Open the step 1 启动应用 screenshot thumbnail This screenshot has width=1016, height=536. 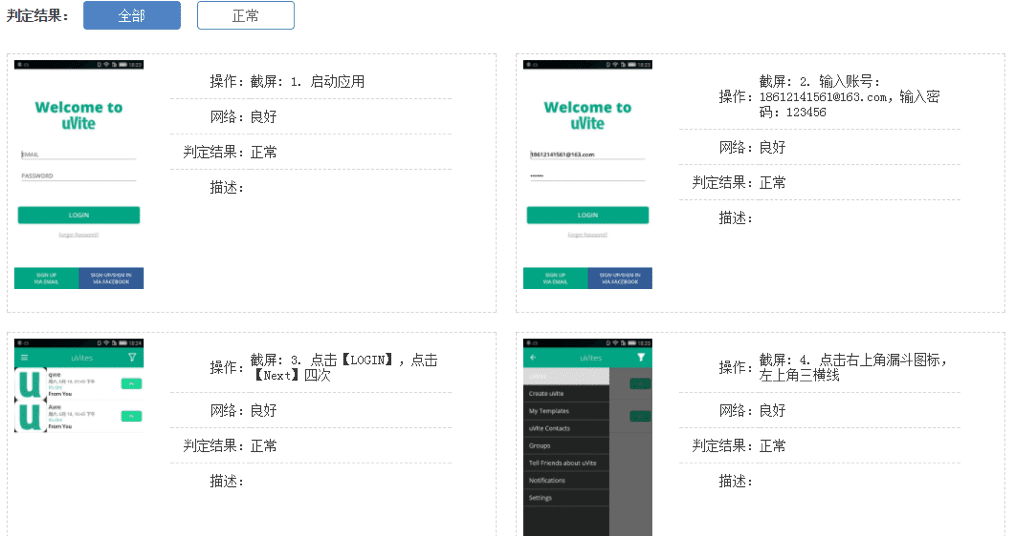coord(78,174)
